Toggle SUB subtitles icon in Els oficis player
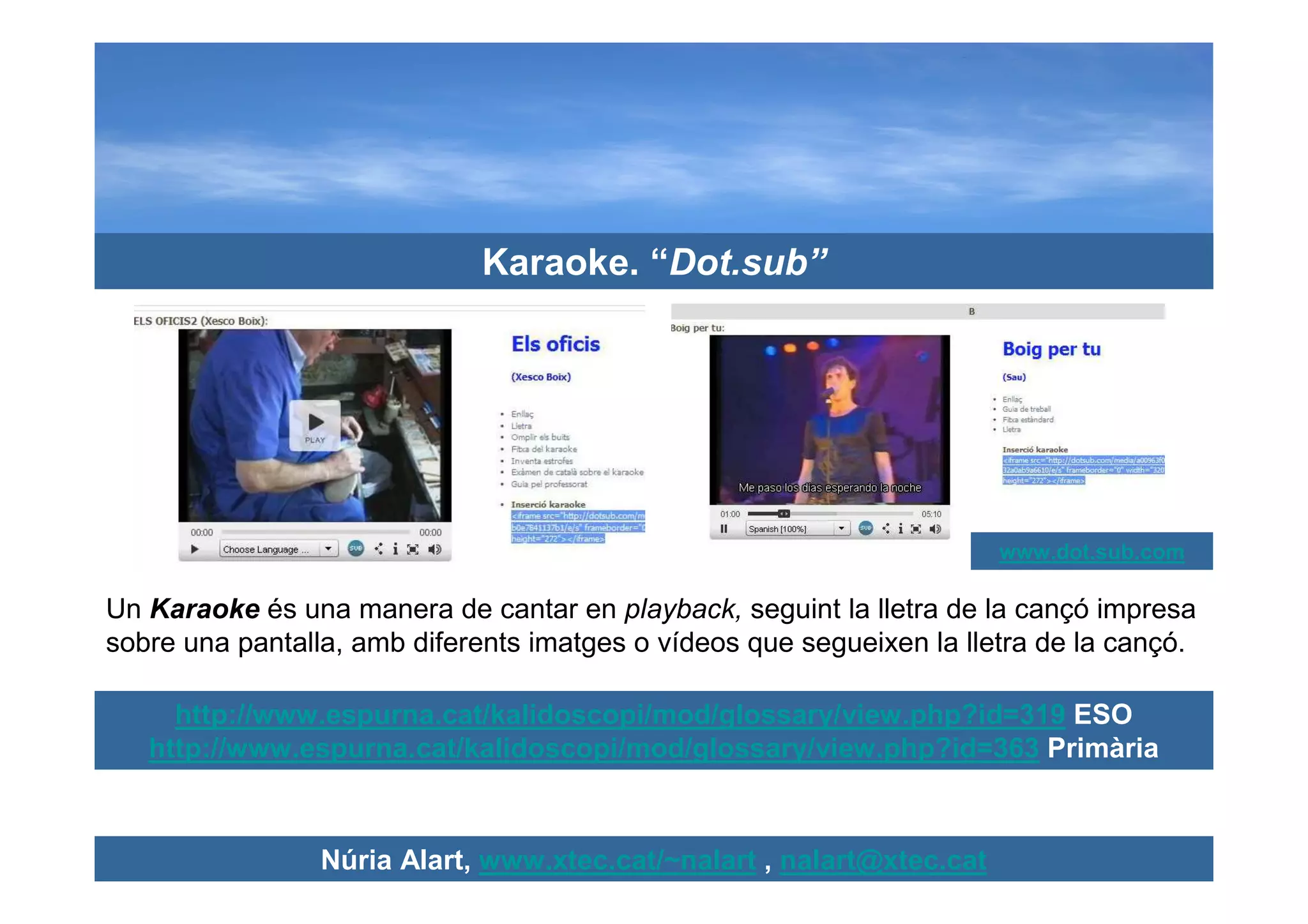This screenshot has width=1308, height=924. (356, 549)
